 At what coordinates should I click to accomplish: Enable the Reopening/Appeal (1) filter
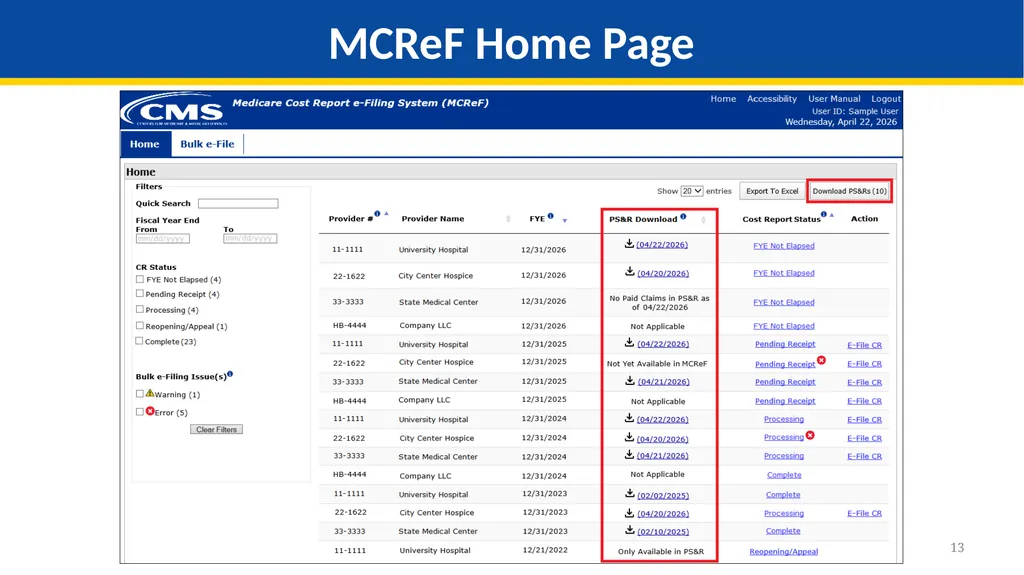point(140,325)
